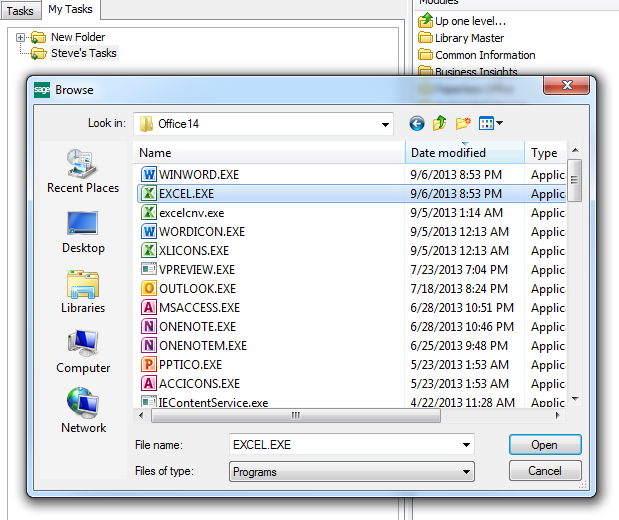Image resolution: width=619 pixels, height=520 pixels.
Task: Click the MSACCESS.EXE date 6/28/2013 10:51 PM
Action: (x=462, y=308)
